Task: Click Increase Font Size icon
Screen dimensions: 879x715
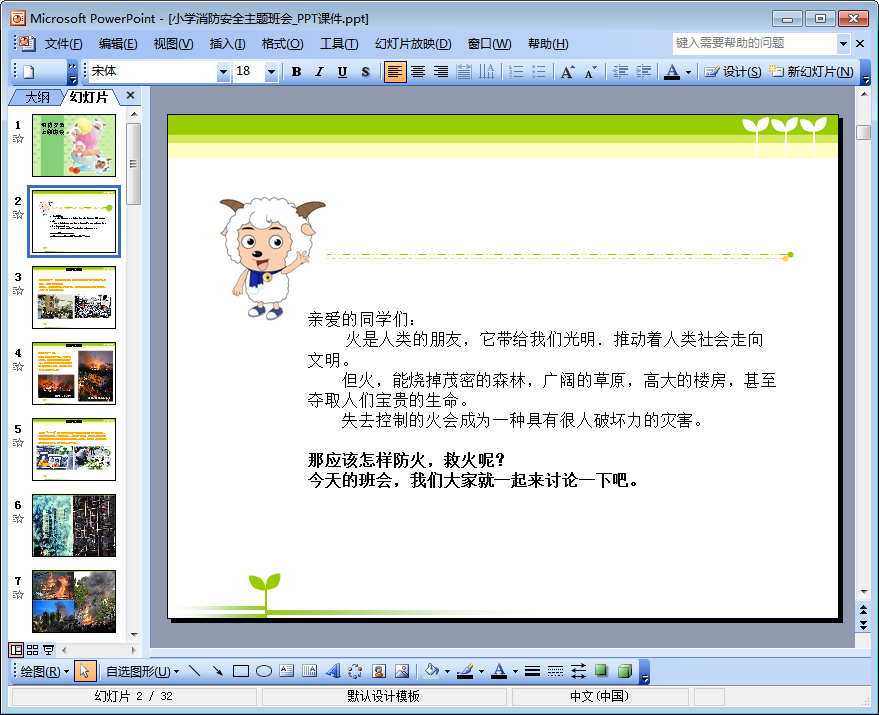Action: 567,72
